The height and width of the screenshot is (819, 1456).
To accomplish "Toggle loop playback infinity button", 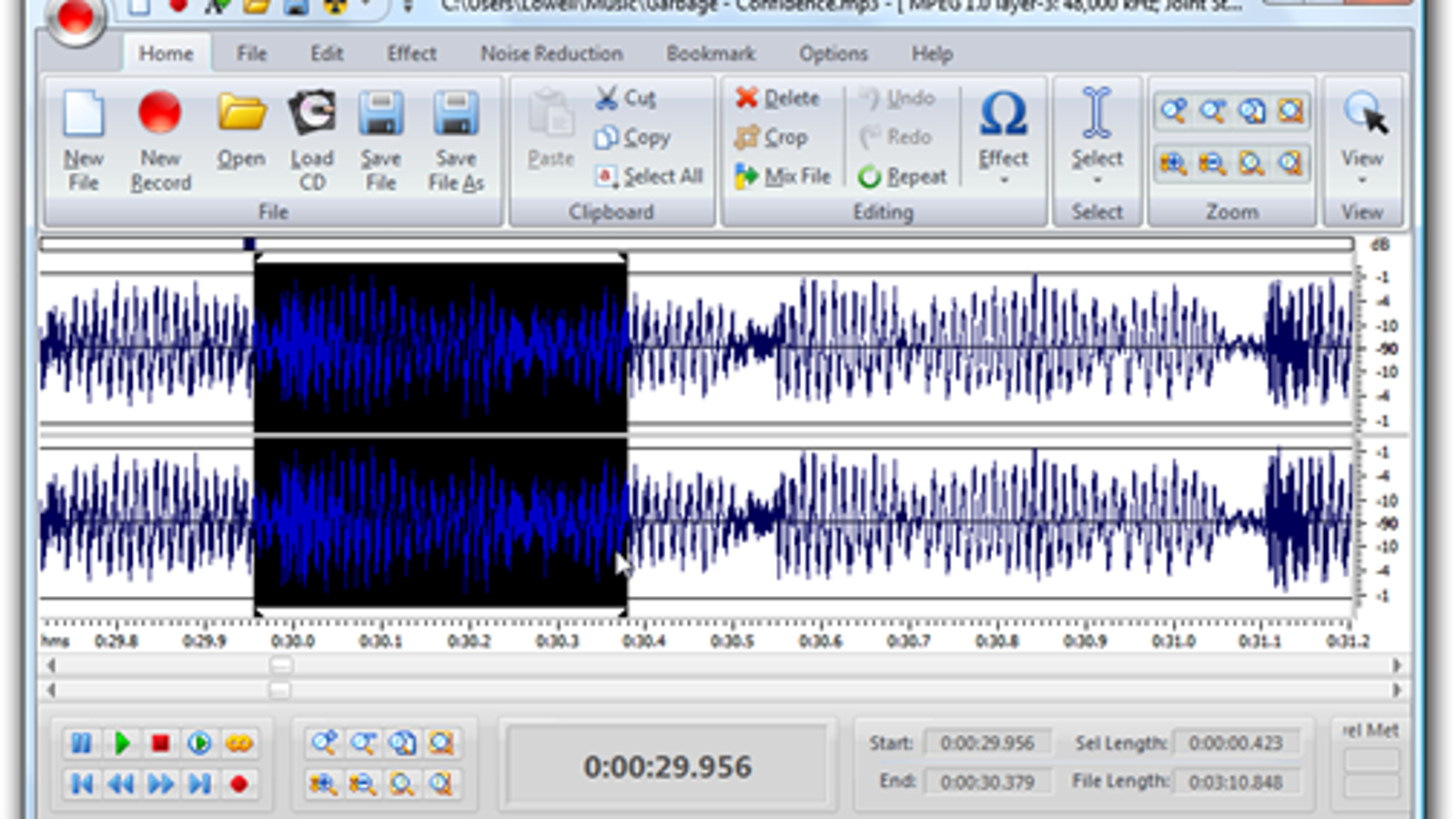I will click(x=238, y=743).
